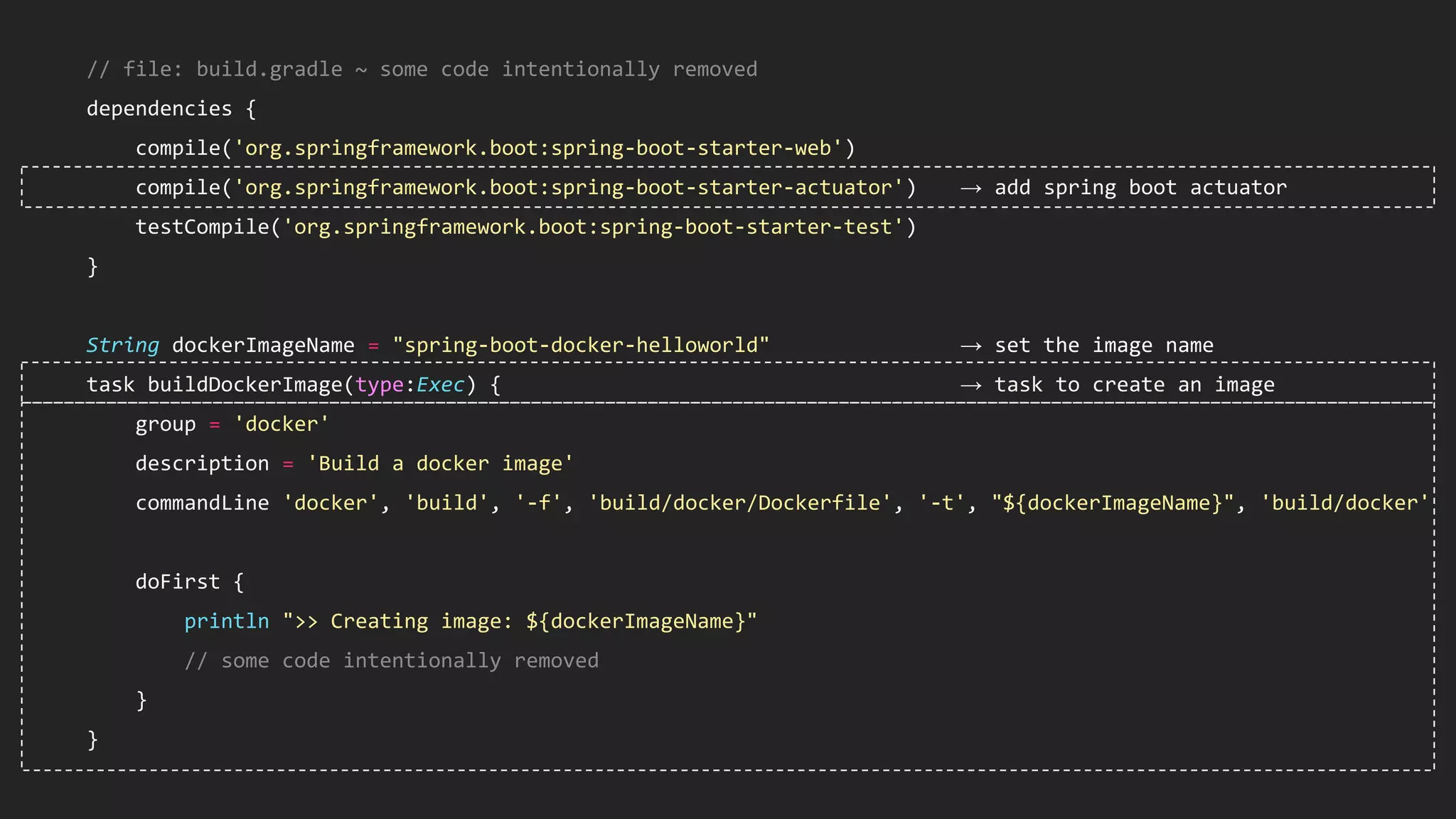Click the 'doFirst {' line

190,582
